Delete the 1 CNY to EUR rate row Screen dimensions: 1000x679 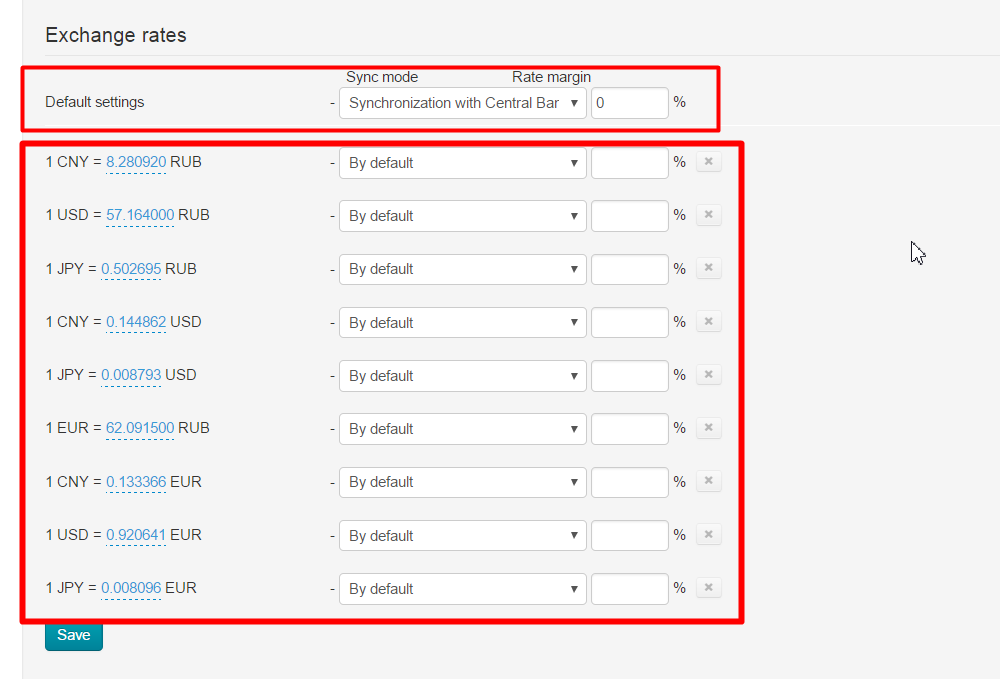(x=708, y=481)
